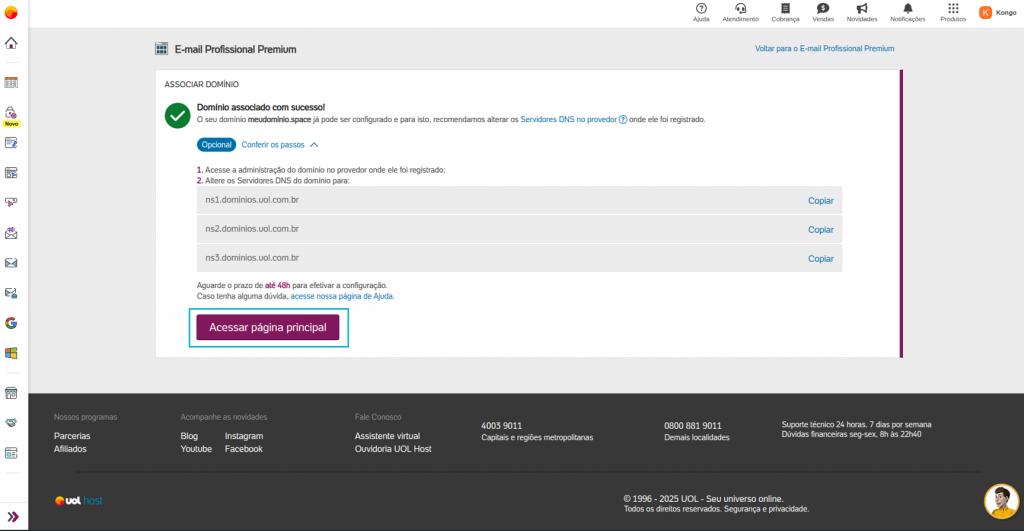Open Assistente virtual footer link

[387, 436]
